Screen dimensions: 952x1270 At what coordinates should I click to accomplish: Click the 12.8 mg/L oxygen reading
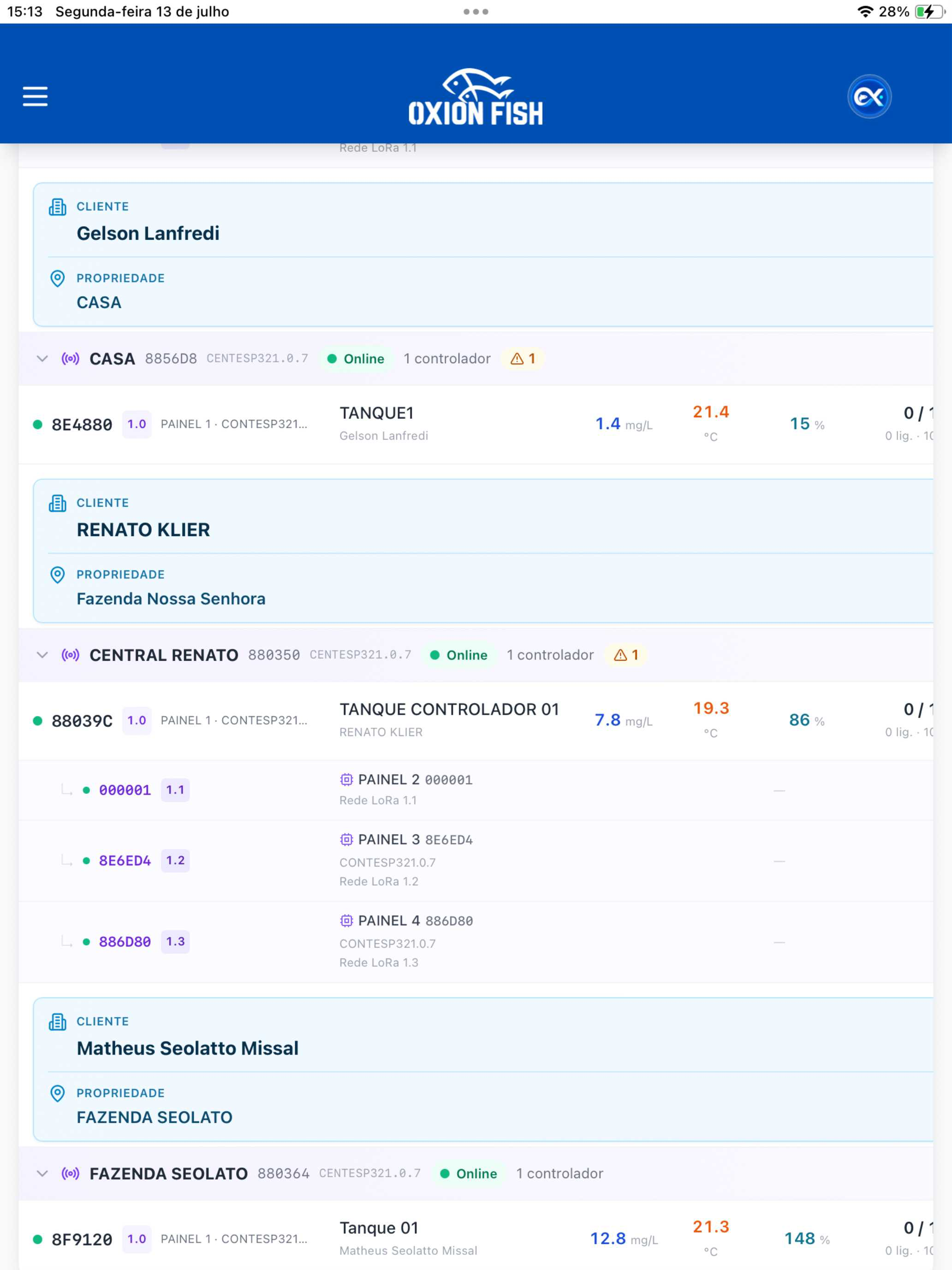tap(625, 1239)
